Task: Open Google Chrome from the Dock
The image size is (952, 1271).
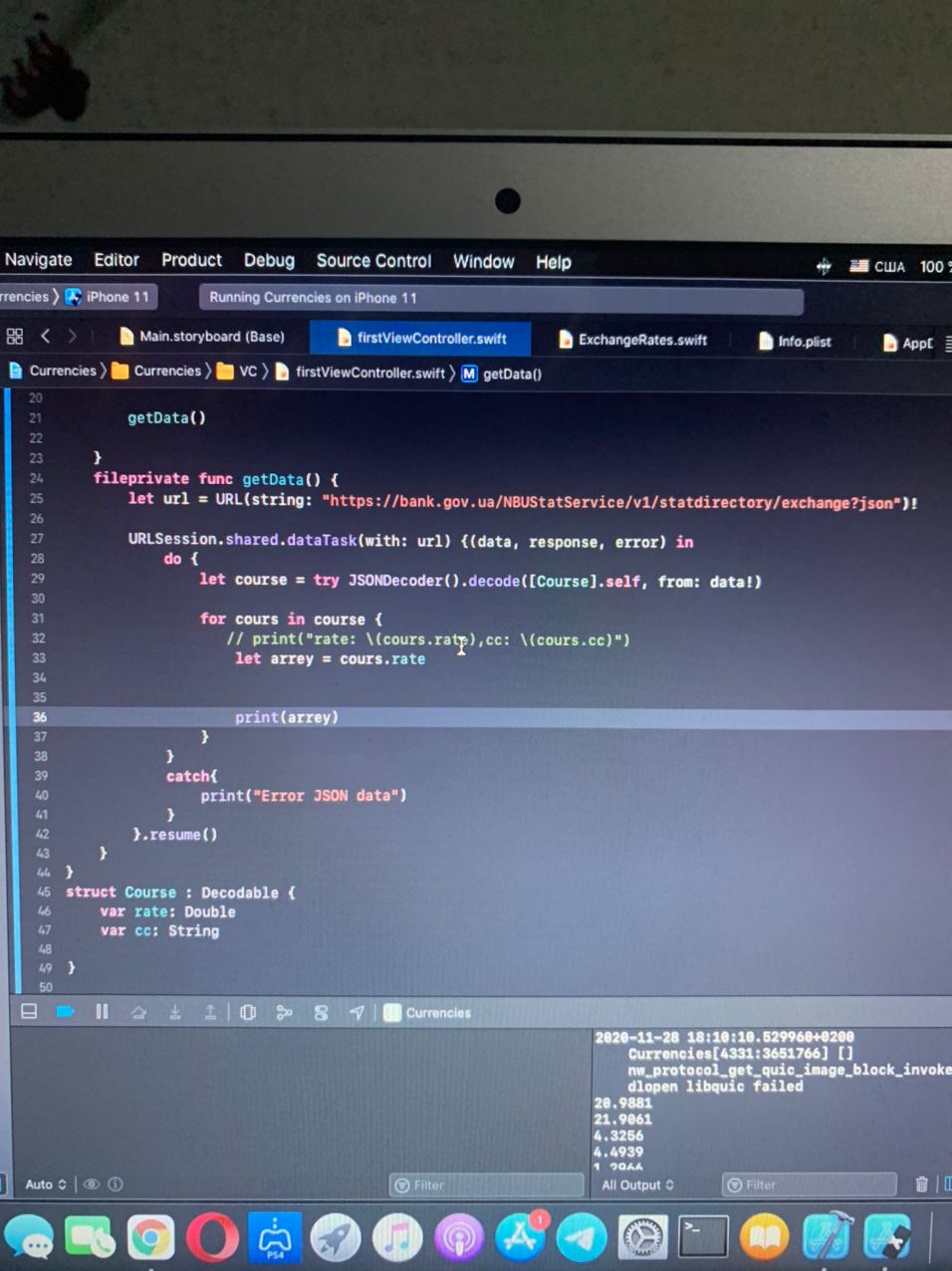Action: point(150,1238)
